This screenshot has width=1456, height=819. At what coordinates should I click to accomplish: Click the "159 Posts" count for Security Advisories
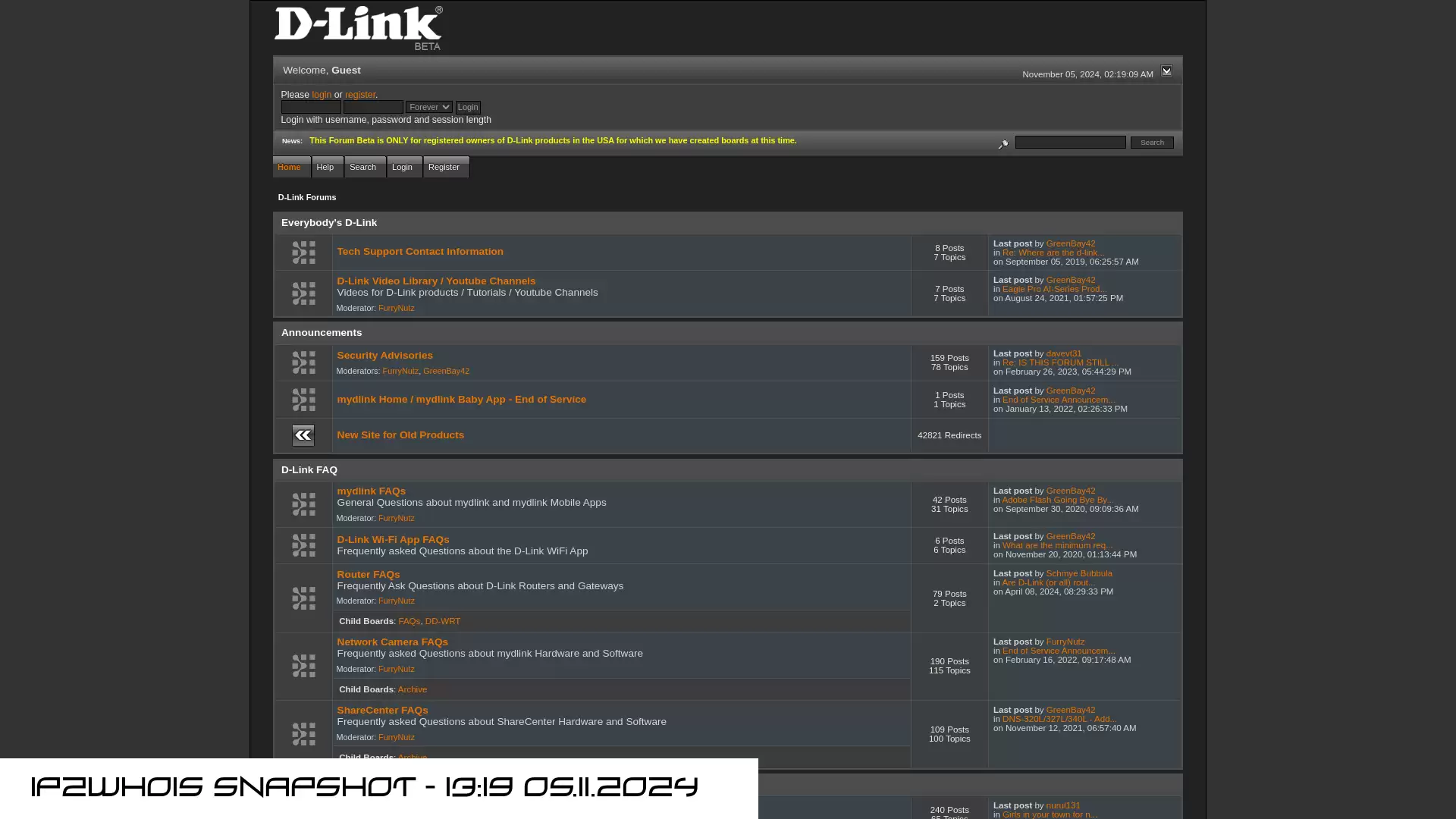[x=949, y=358]
